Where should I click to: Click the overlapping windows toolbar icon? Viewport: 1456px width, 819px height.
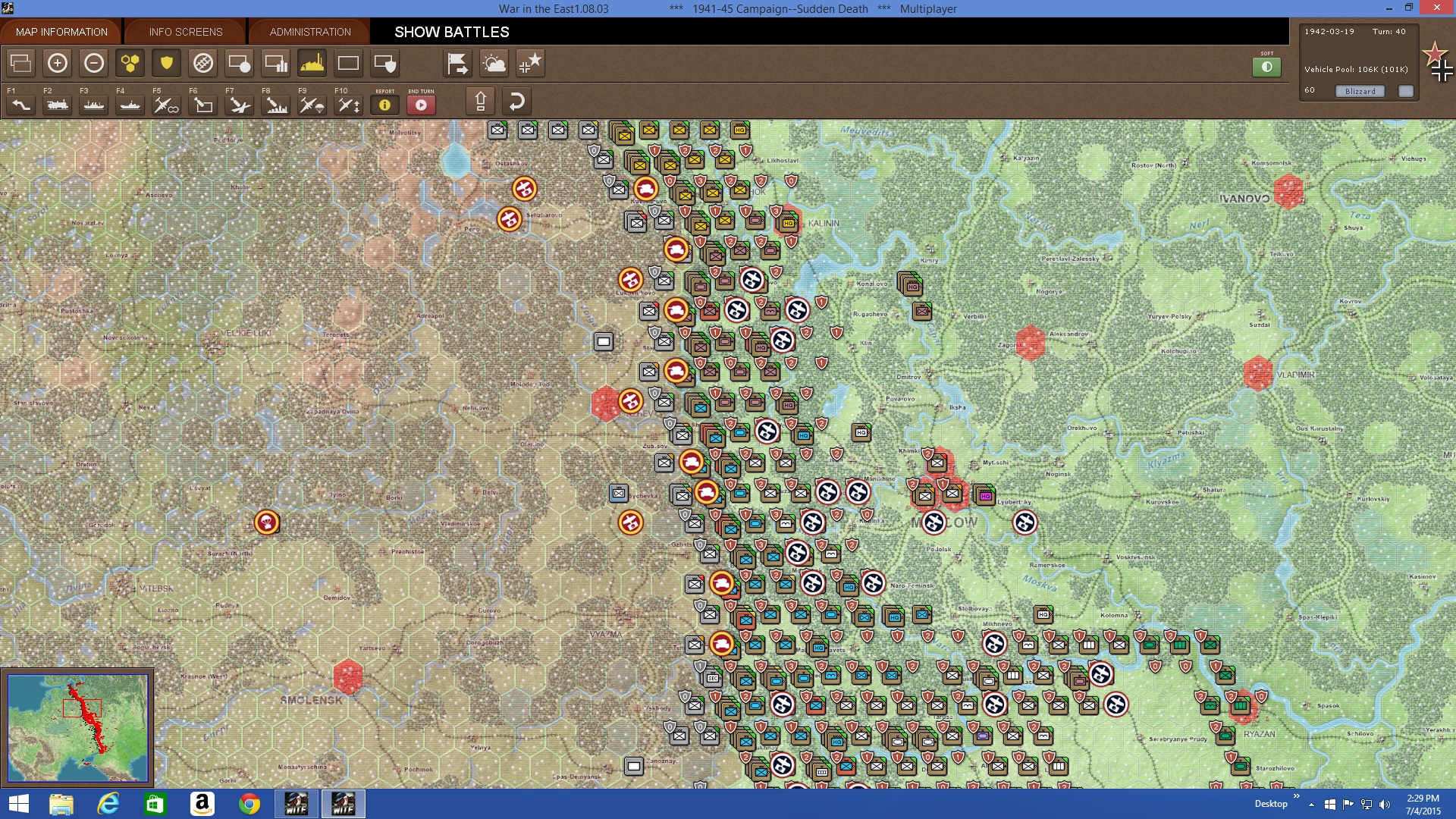click(21, 63)
